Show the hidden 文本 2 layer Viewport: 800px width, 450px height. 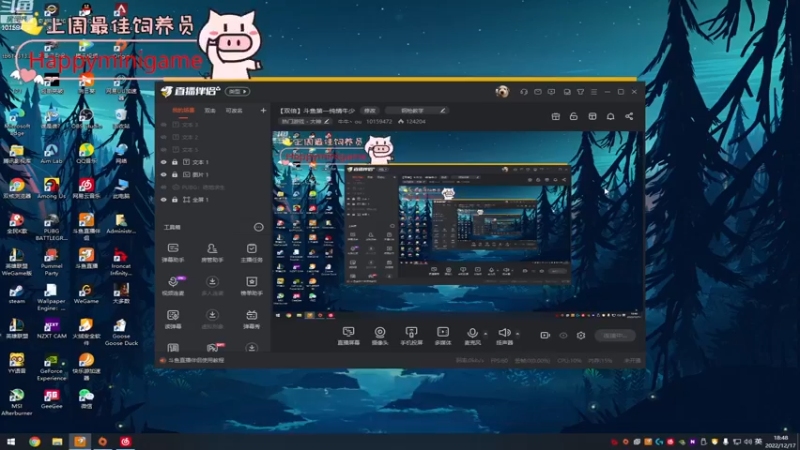tap(164, 137)
